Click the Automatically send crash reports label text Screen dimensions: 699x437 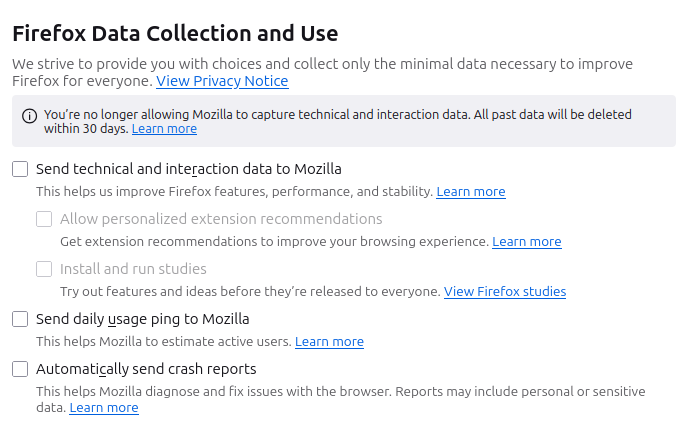(x=146, y=369)
